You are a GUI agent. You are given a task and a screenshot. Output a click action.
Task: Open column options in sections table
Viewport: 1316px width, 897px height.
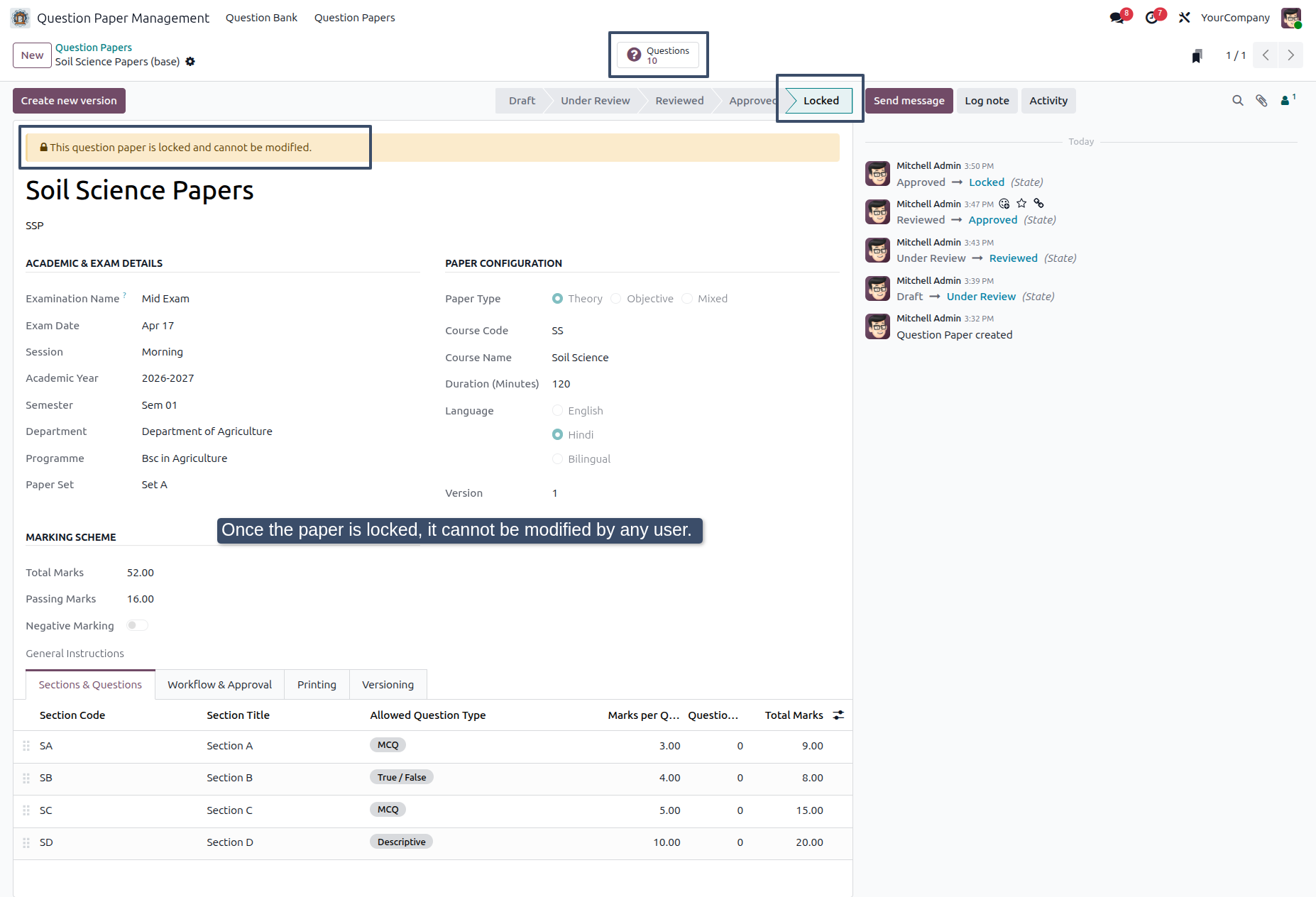(838, 715)
